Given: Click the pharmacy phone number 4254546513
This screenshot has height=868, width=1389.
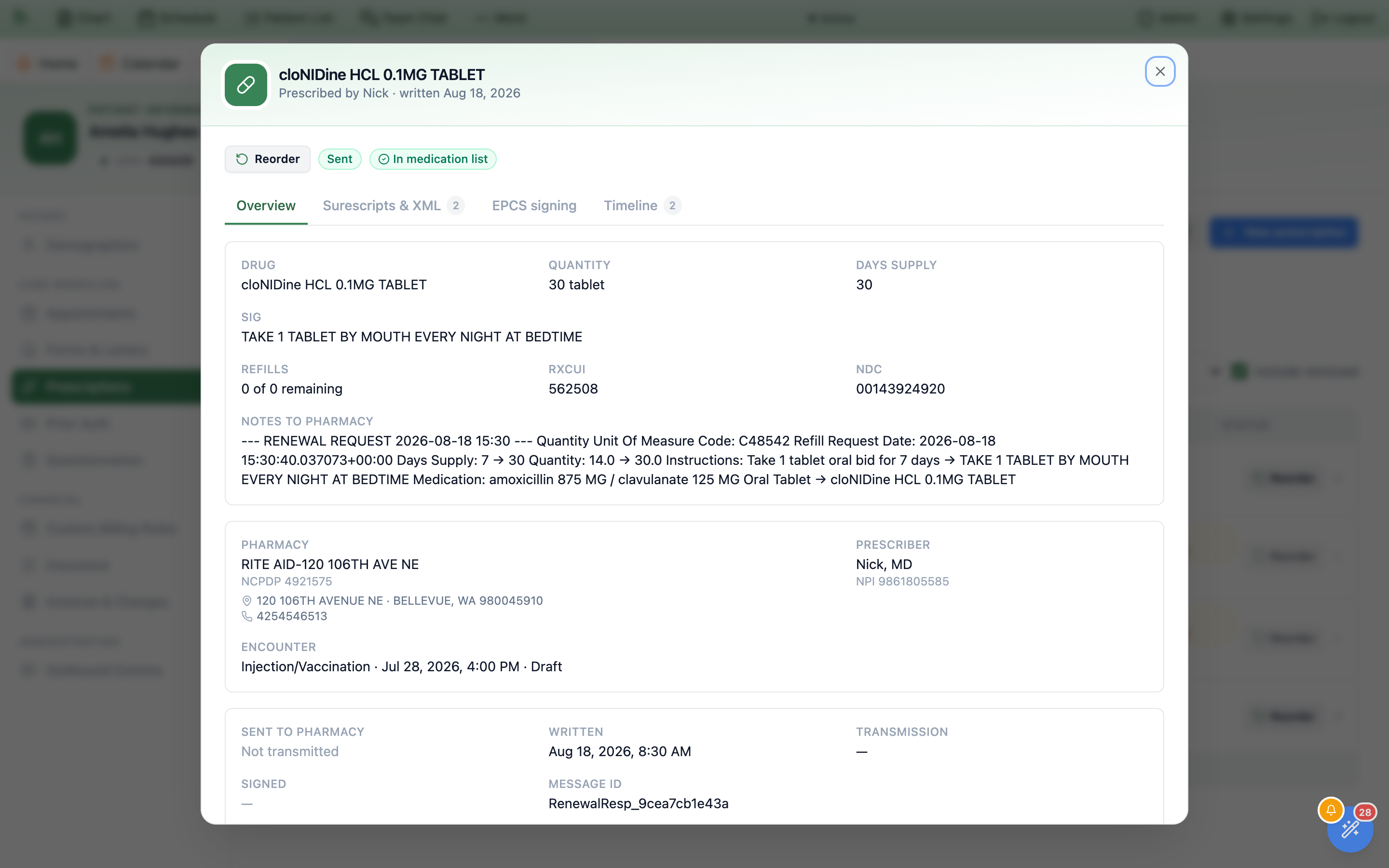Looking at the screenshot, I should pyautogui.click(x=292, y=616).
